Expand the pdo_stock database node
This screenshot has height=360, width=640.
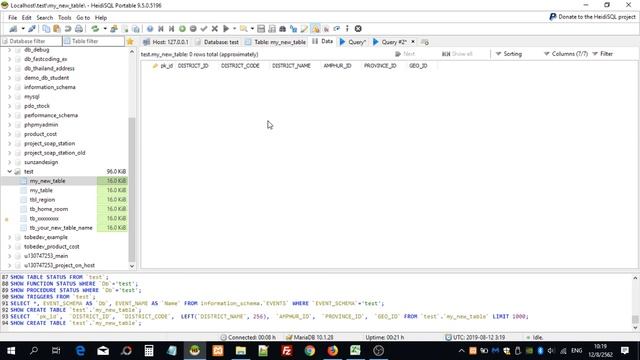pyautogui.click(x=9, y=106)
